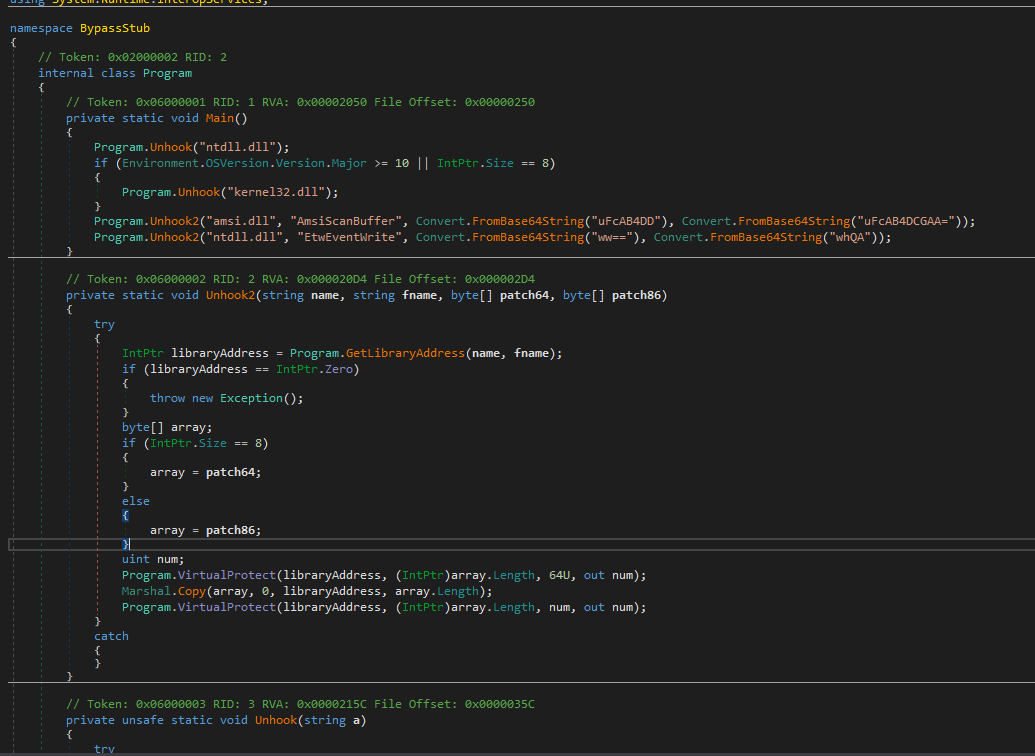Viewport: 1035px width, 756px height.
Task: Select Program in the internal class declaration
Action: [x=167, y=73]
